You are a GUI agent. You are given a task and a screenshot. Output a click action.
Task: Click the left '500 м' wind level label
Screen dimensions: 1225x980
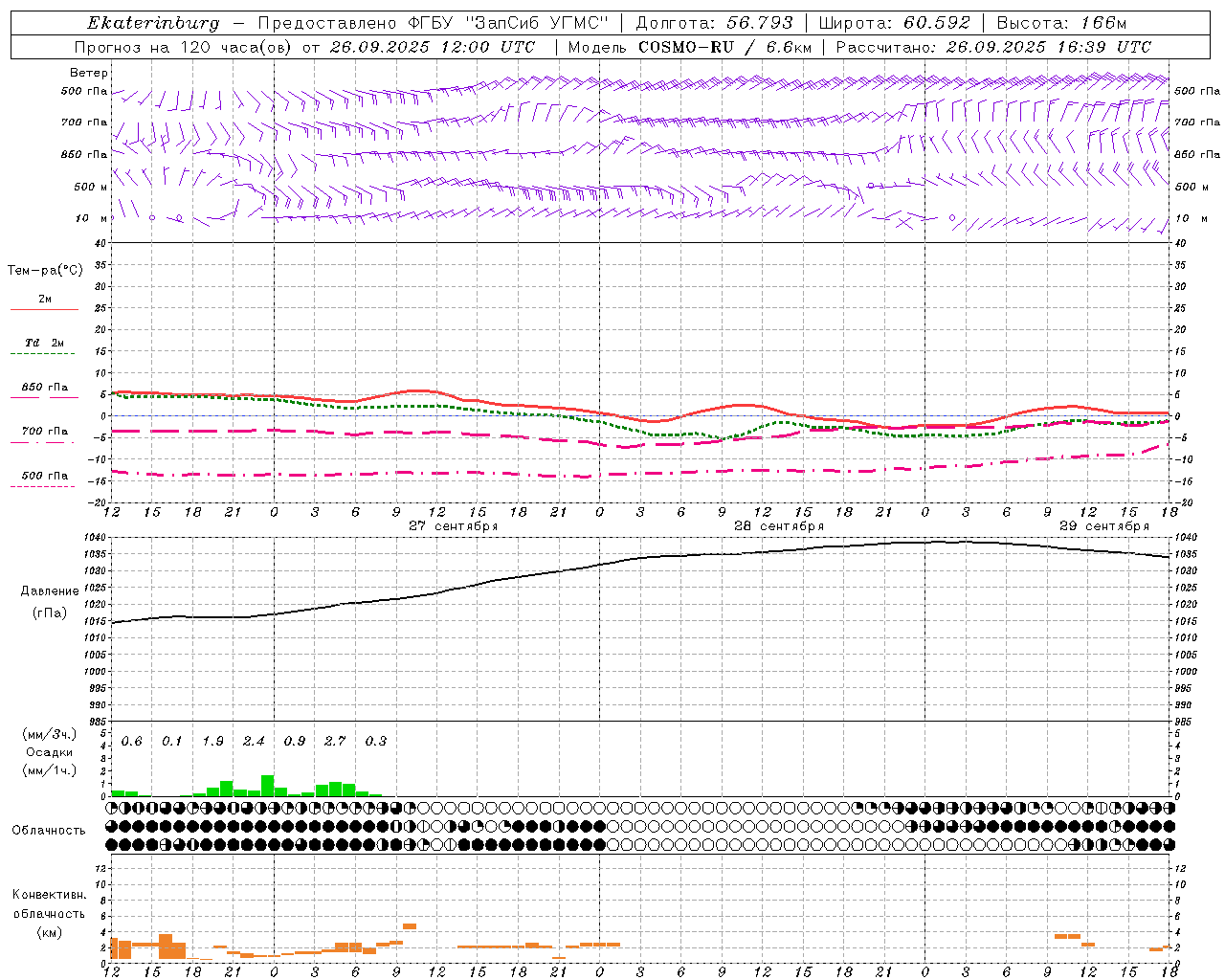pos(91,187)
